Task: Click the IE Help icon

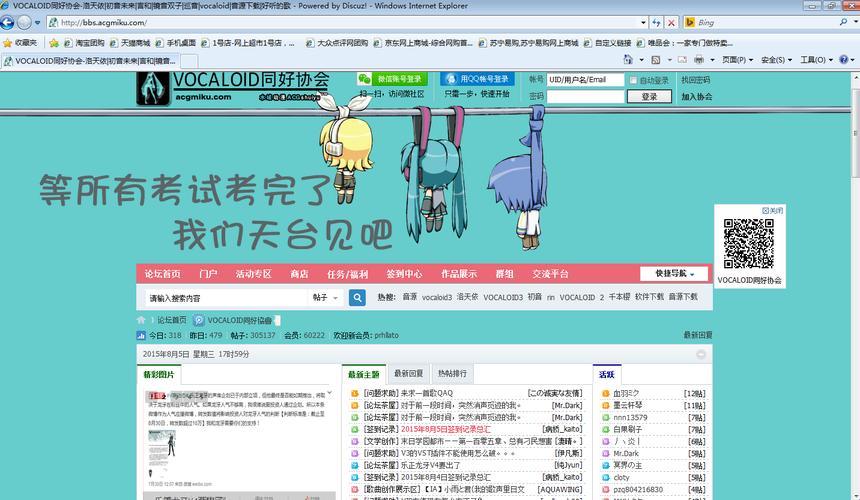Action: pos(844,59)
